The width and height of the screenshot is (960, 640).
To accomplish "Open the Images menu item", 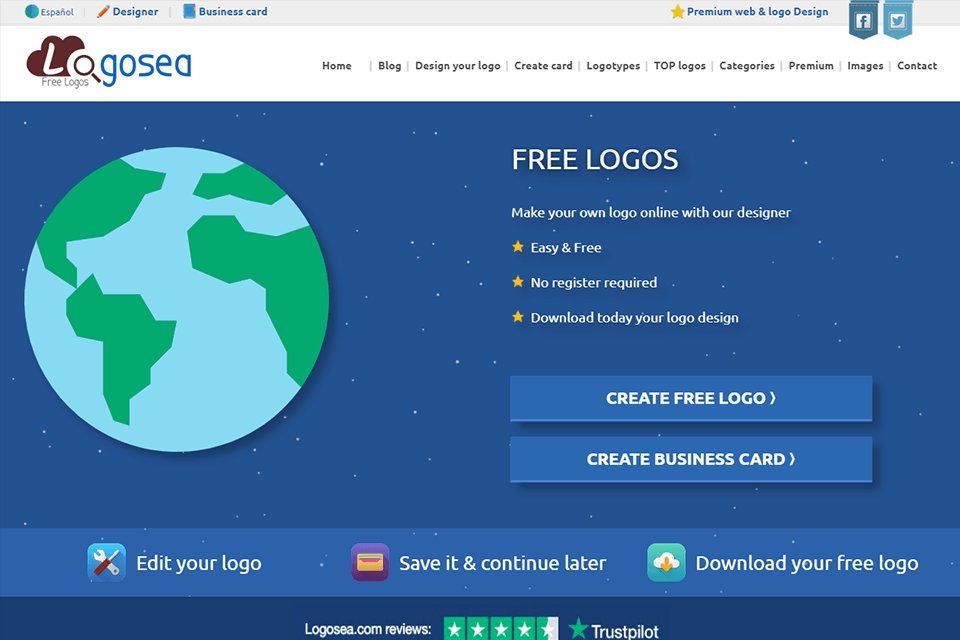I will click(x=865, y=66).
